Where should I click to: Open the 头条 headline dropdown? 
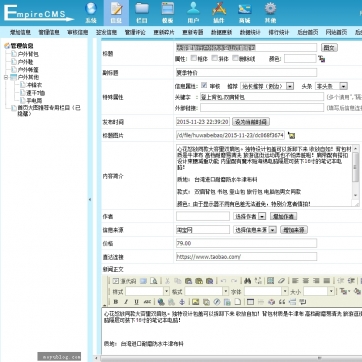pyautogui.click(x=331, y=86)
